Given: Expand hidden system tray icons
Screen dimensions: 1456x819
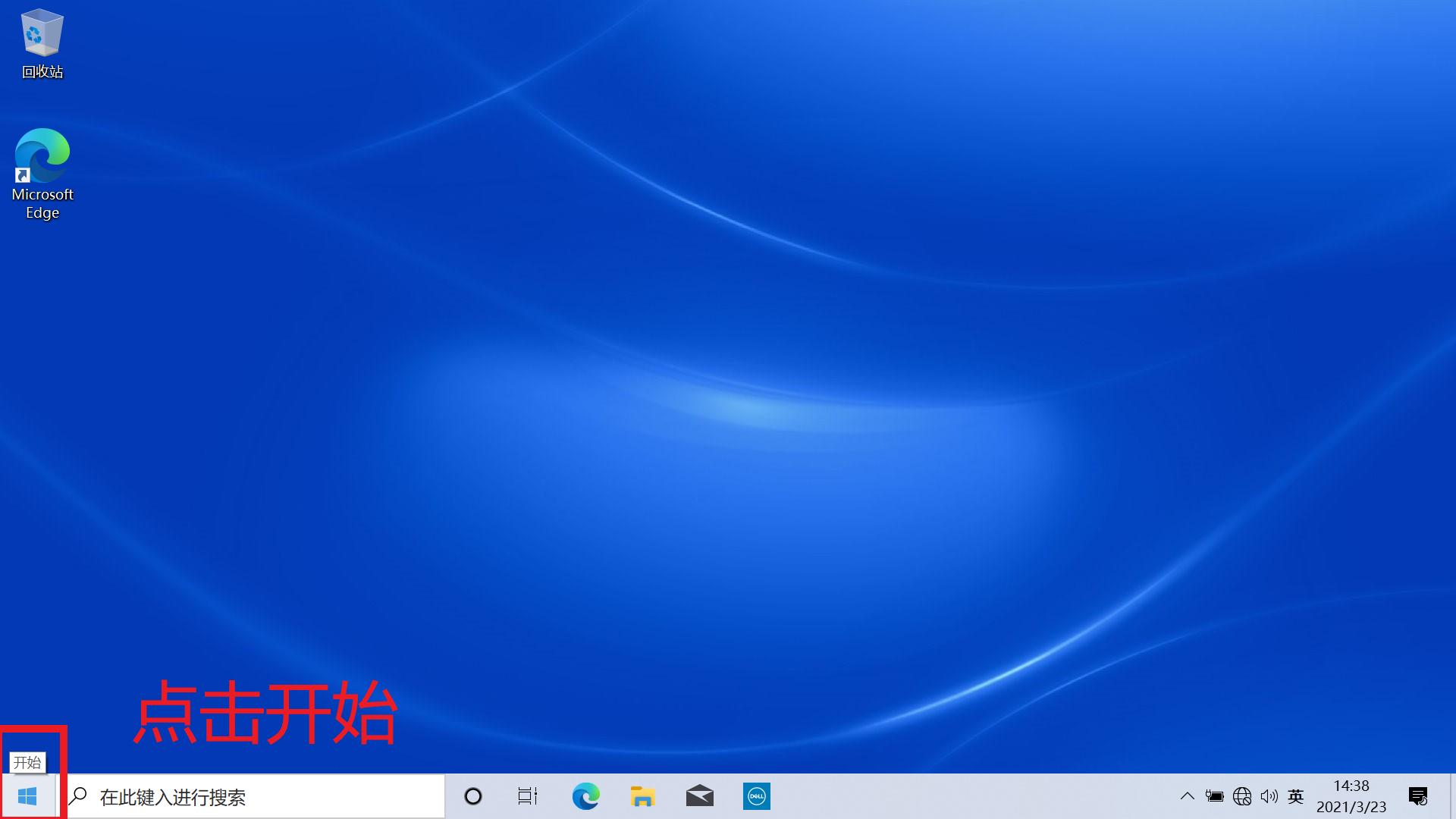Looking at the screenshot, I should pos(1188,796).
